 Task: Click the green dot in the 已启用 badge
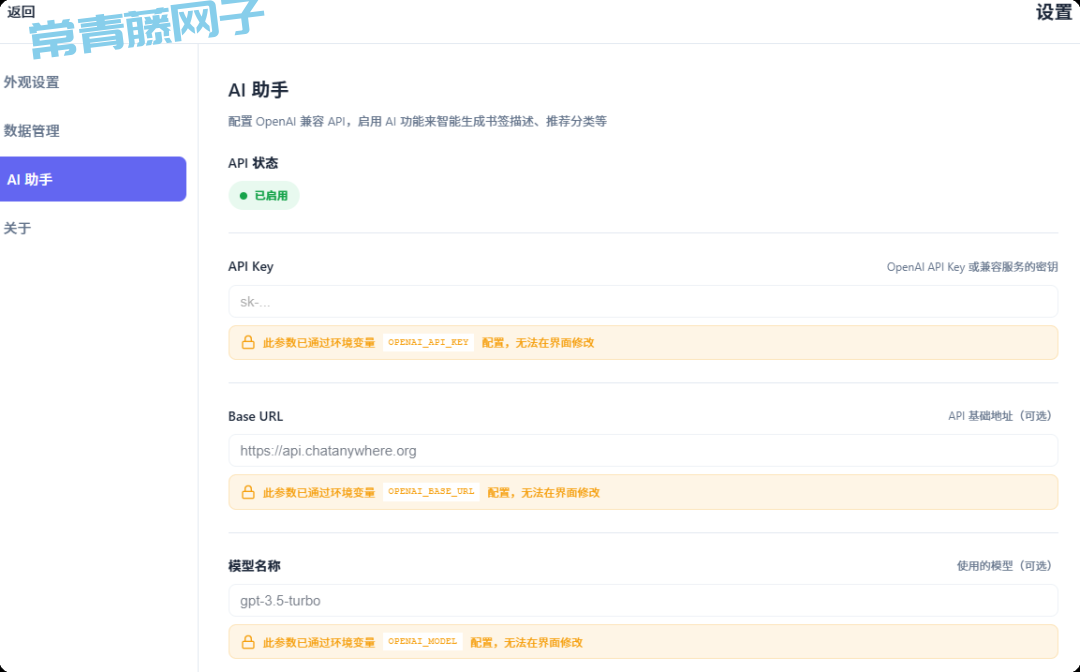pos(243,196)
